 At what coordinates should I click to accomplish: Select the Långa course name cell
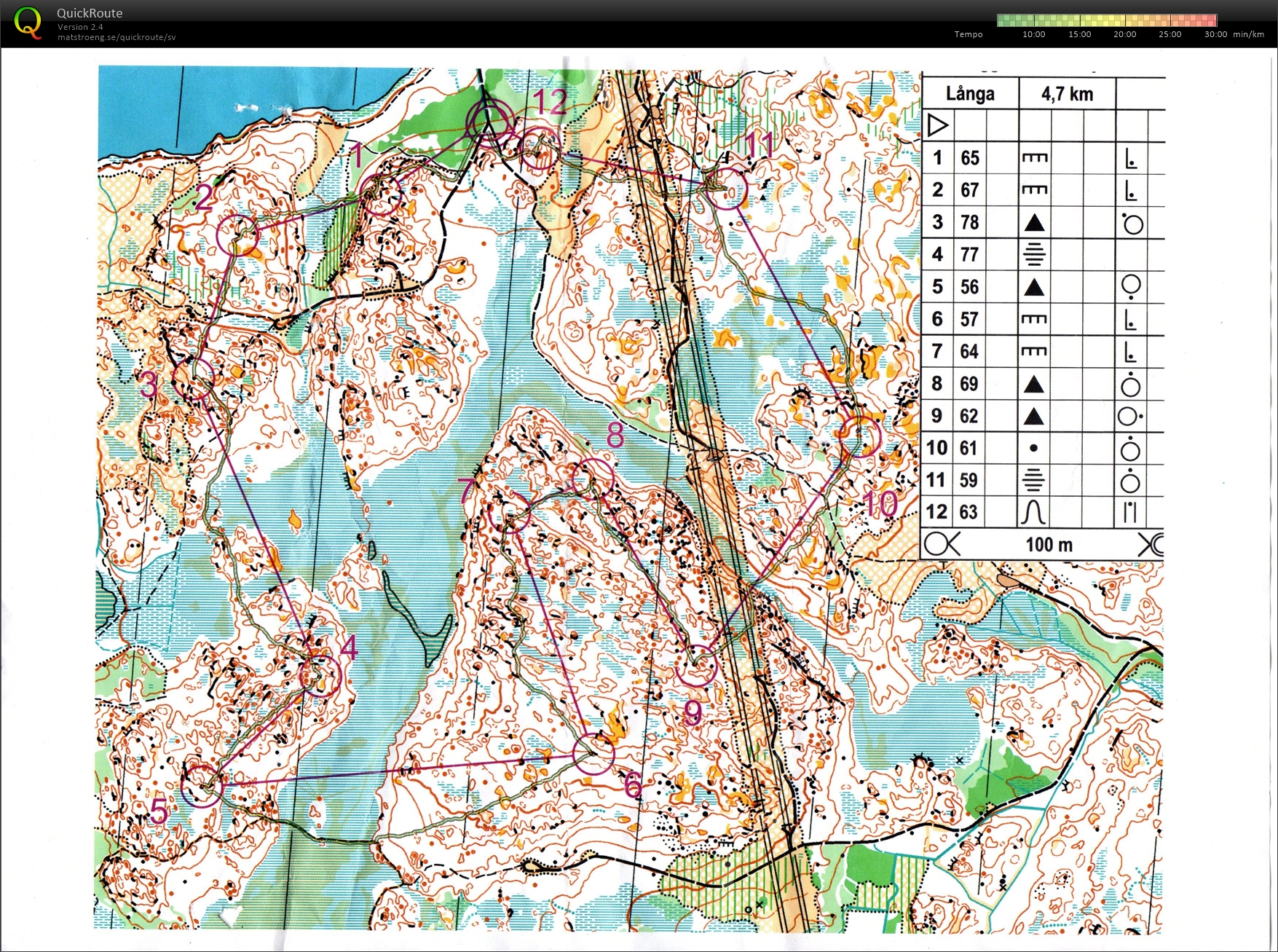pos(970,94)
